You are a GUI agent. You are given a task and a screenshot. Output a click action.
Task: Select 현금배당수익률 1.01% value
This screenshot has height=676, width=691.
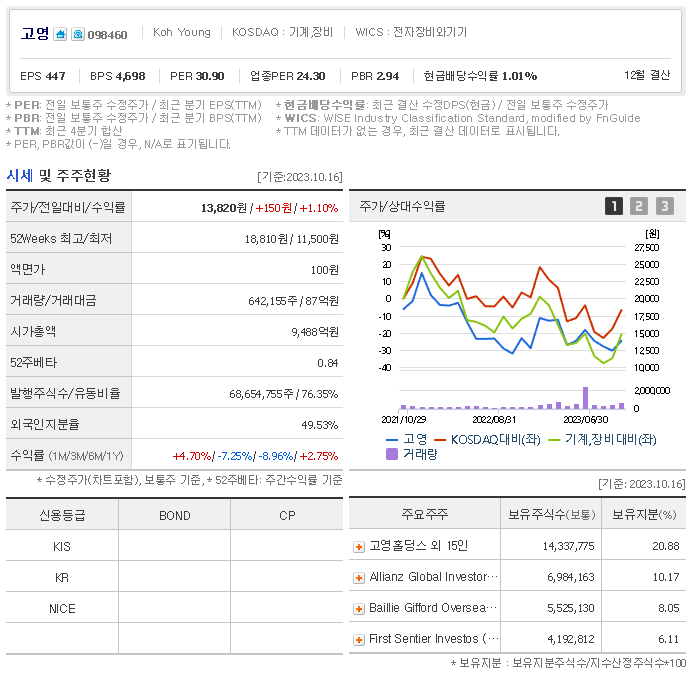click(480, 76)
